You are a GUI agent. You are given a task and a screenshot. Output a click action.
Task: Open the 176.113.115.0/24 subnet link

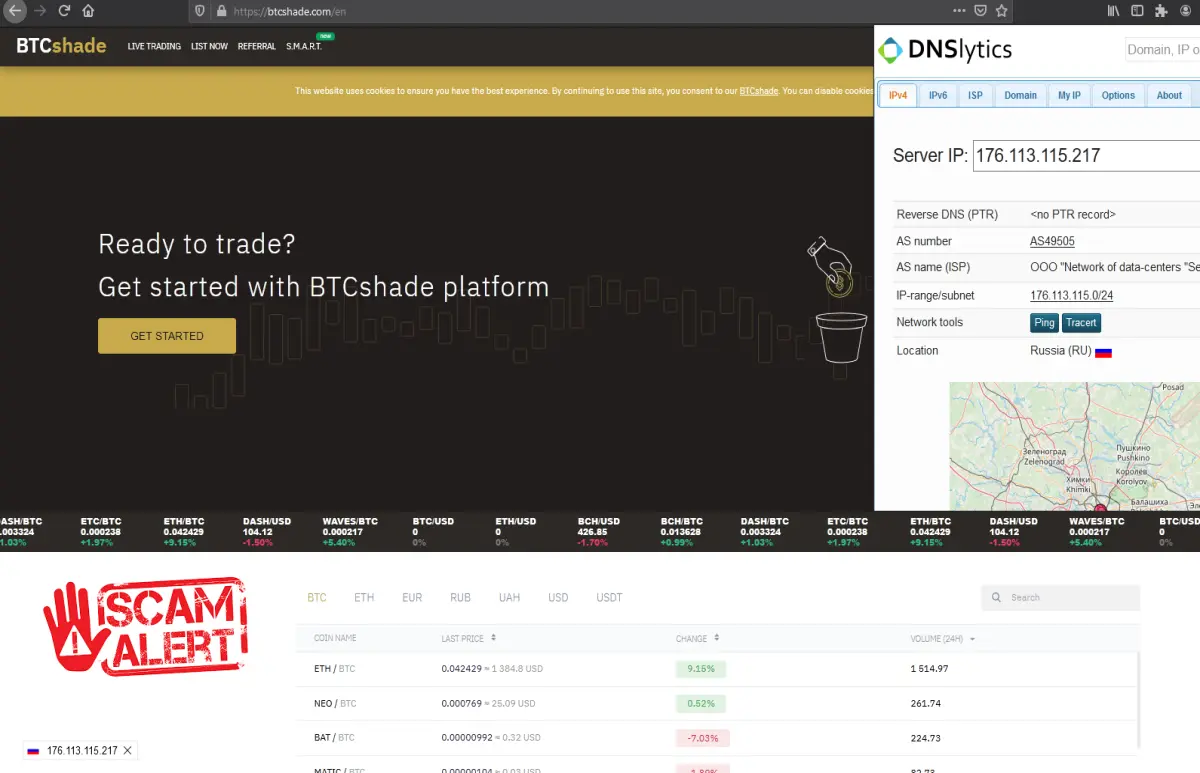[x=1071, y=295]
